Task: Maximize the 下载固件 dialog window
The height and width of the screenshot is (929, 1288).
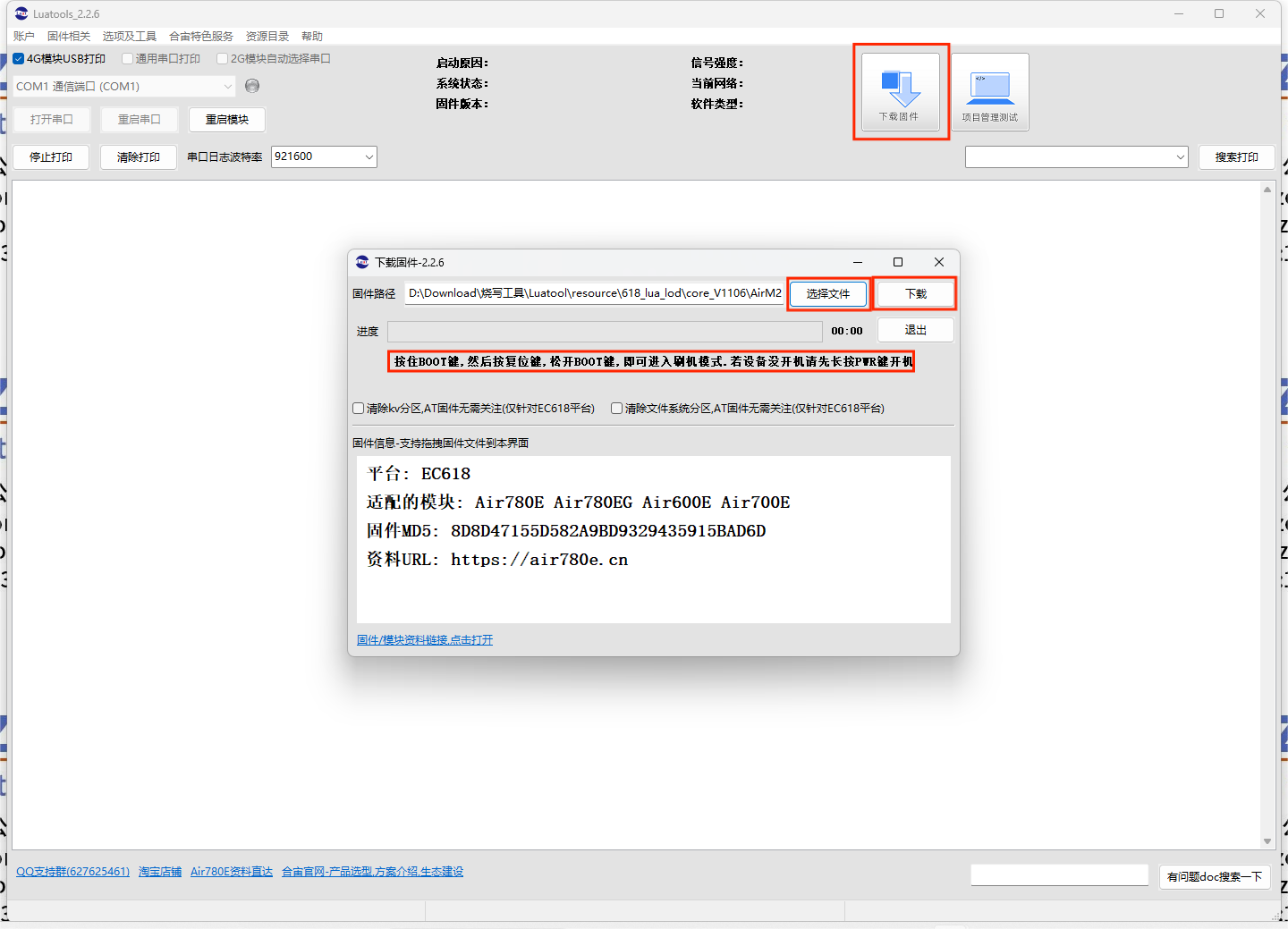Action: (898, 262)
